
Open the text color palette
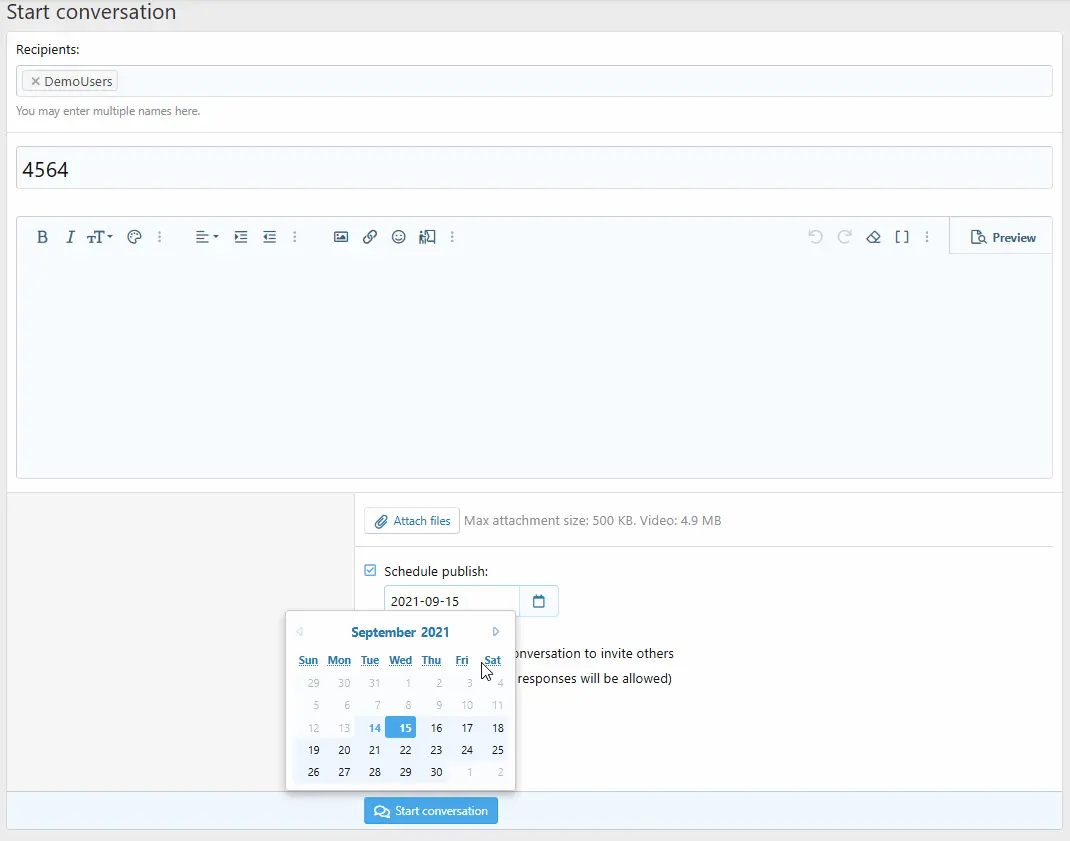pyautogui.click(x=134, y=237)
